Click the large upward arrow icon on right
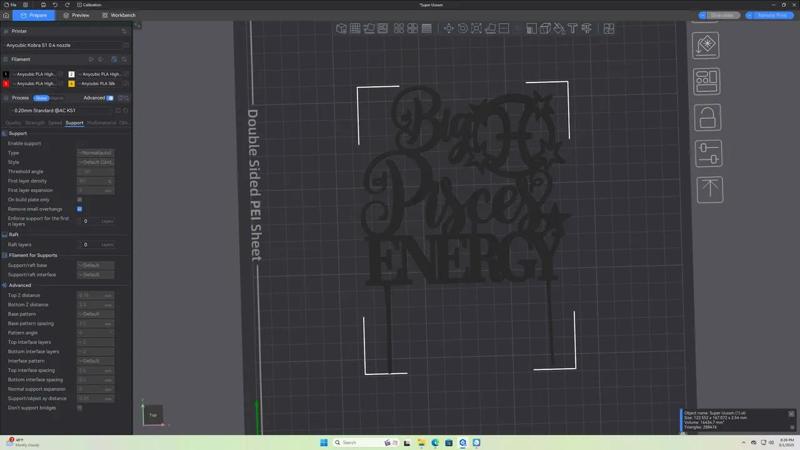The height and width of the screenshot is (450, 800). pos(710,189)
